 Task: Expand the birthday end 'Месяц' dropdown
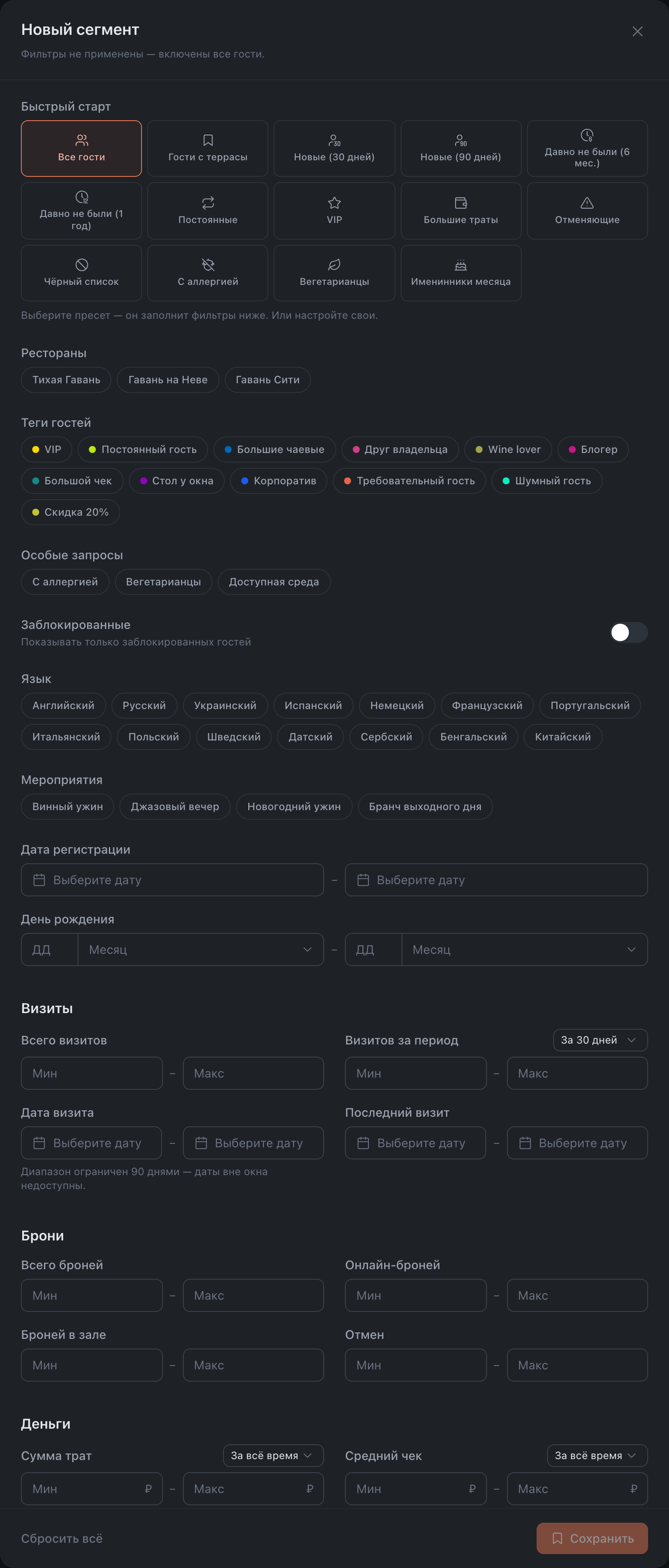pyautogui.click(x=525, y=950)
